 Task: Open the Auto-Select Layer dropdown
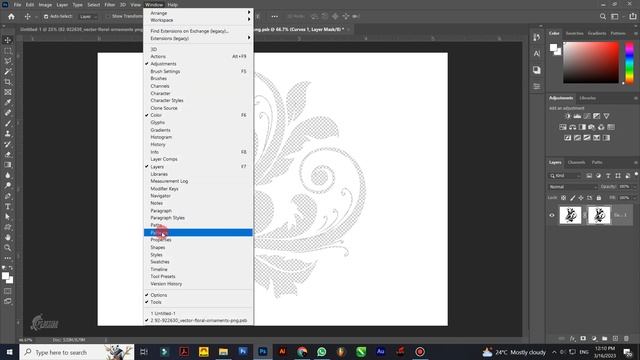[88, 16]
